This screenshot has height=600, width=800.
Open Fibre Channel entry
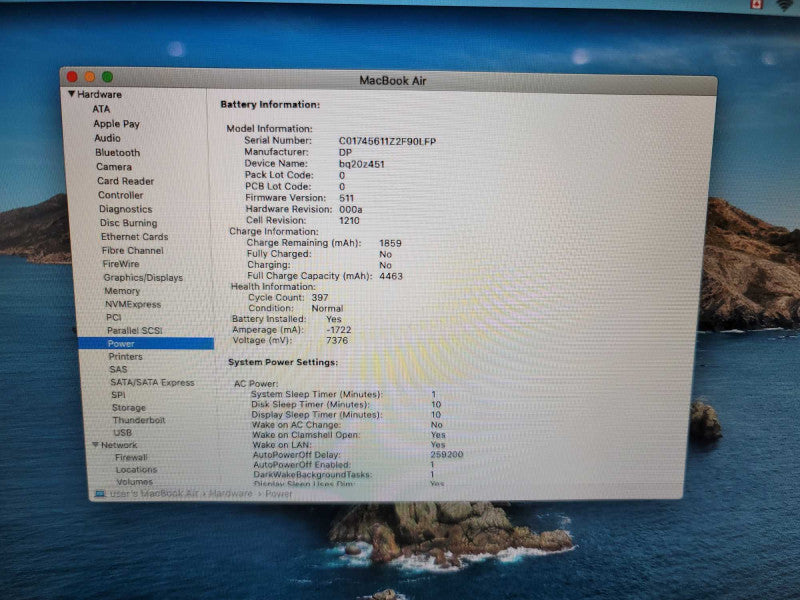(x=133, y=250)
